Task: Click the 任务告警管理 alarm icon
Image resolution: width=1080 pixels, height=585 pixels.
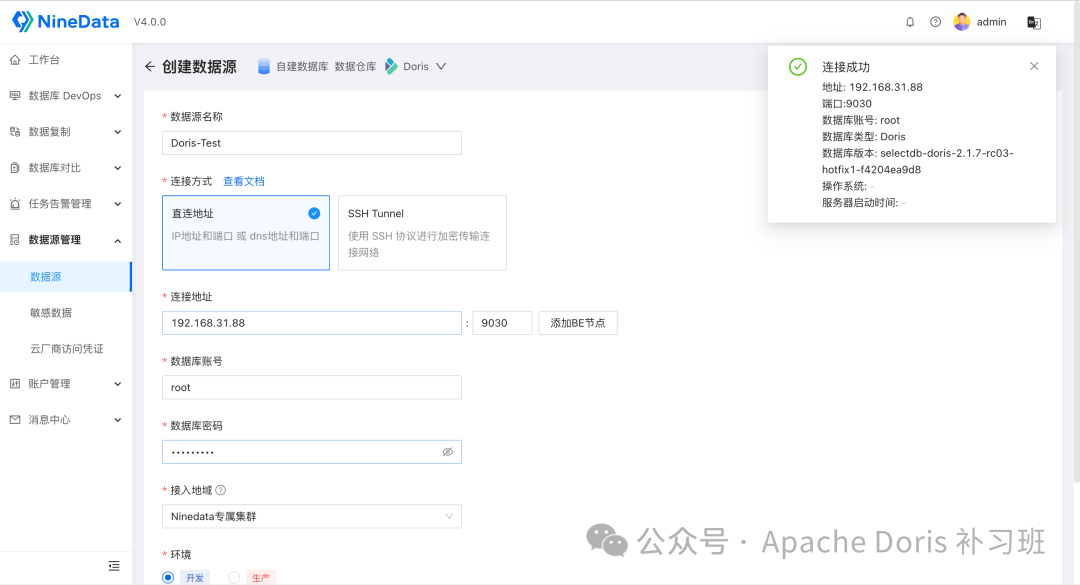Action: pyautogui.click(x=15, y=204)
